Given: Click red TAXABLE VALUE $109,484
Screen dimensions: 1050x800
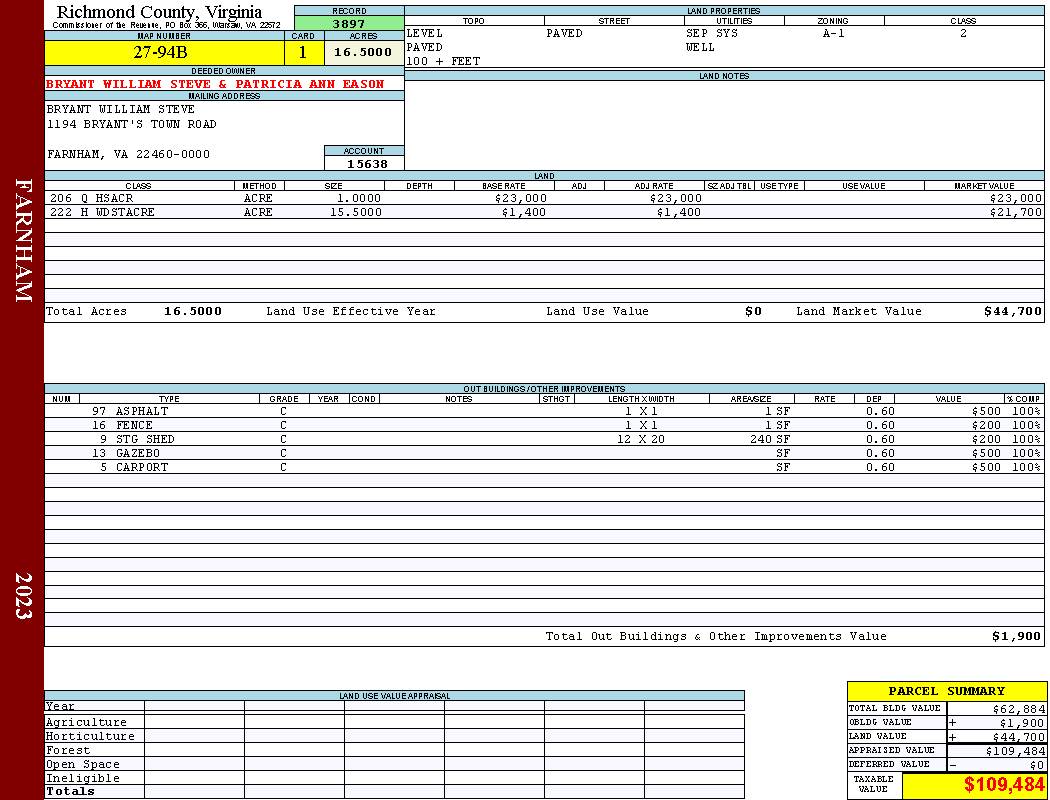Looking at the screenshot, I should click(x=1004, y=785).
